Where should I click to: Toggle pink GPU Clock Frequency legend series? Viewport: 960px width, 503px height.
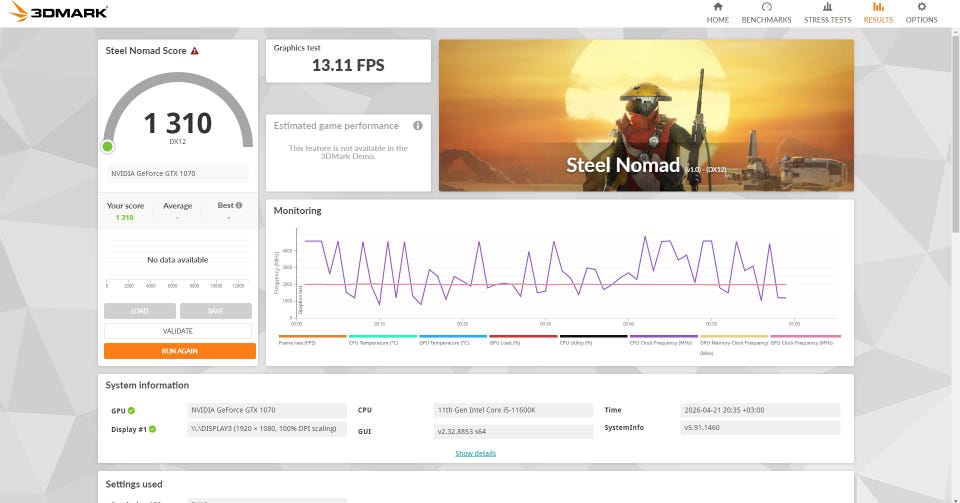tap(805, 340)
